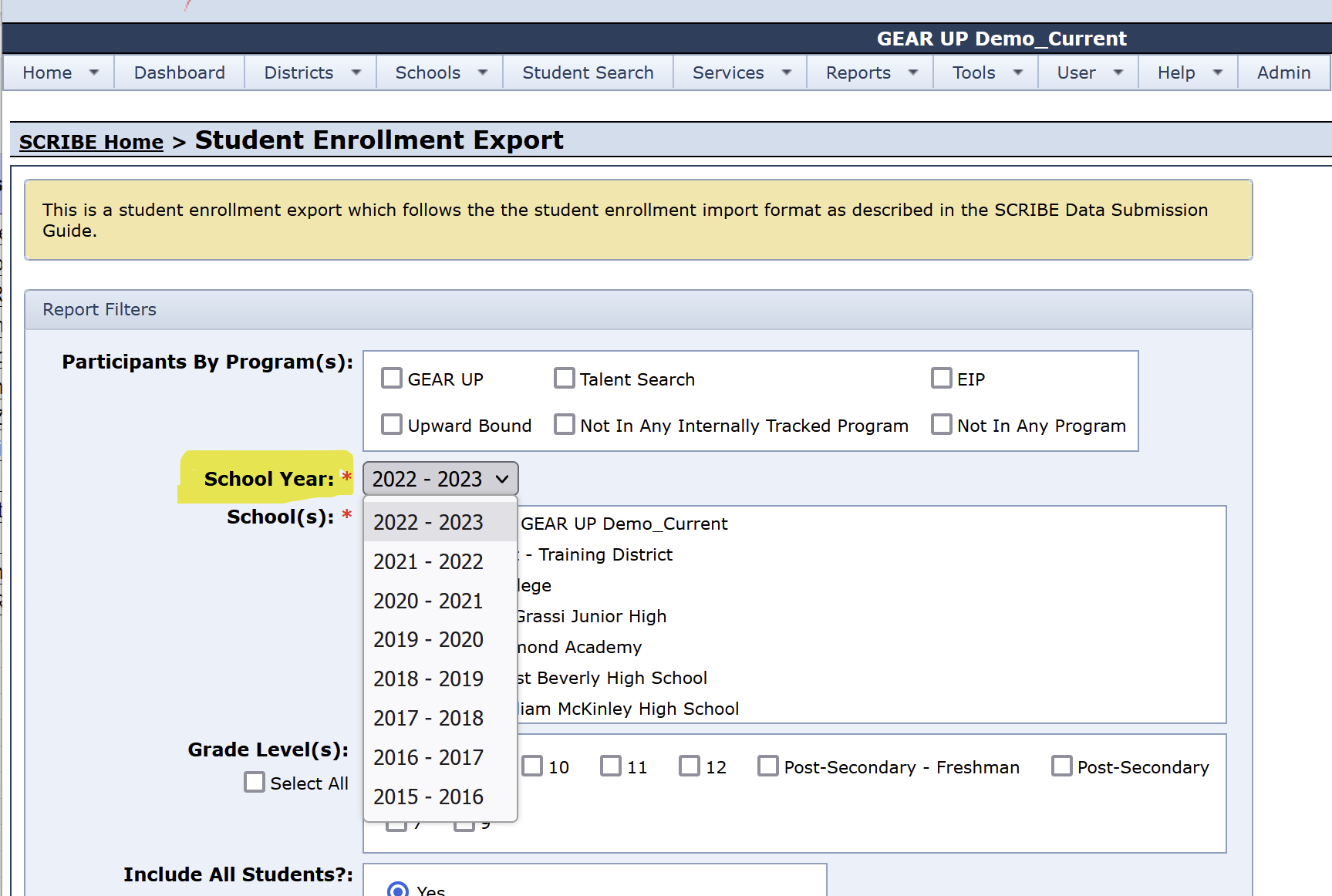Open the Schools menu
This screenshot has height=896, width=1332.
[x=440, y=72]
